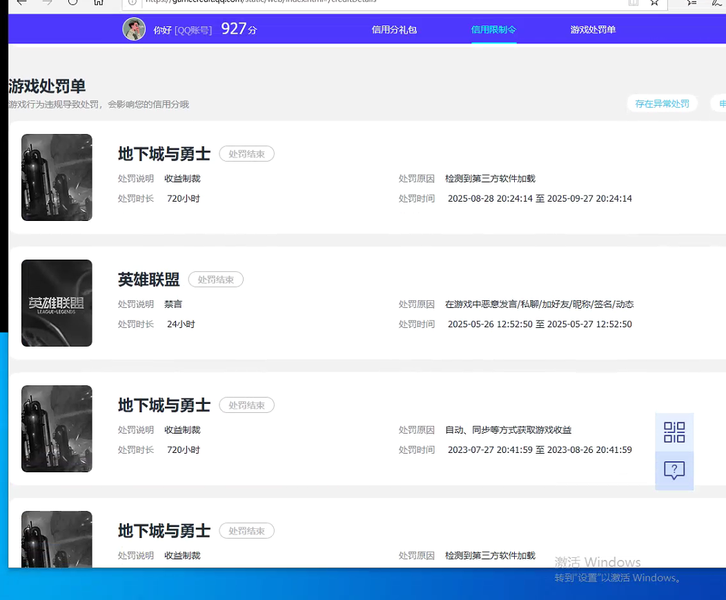Click the 你好 [QQ账号] greeting
This screenshot has width=726, height=600.
point(183,30)
